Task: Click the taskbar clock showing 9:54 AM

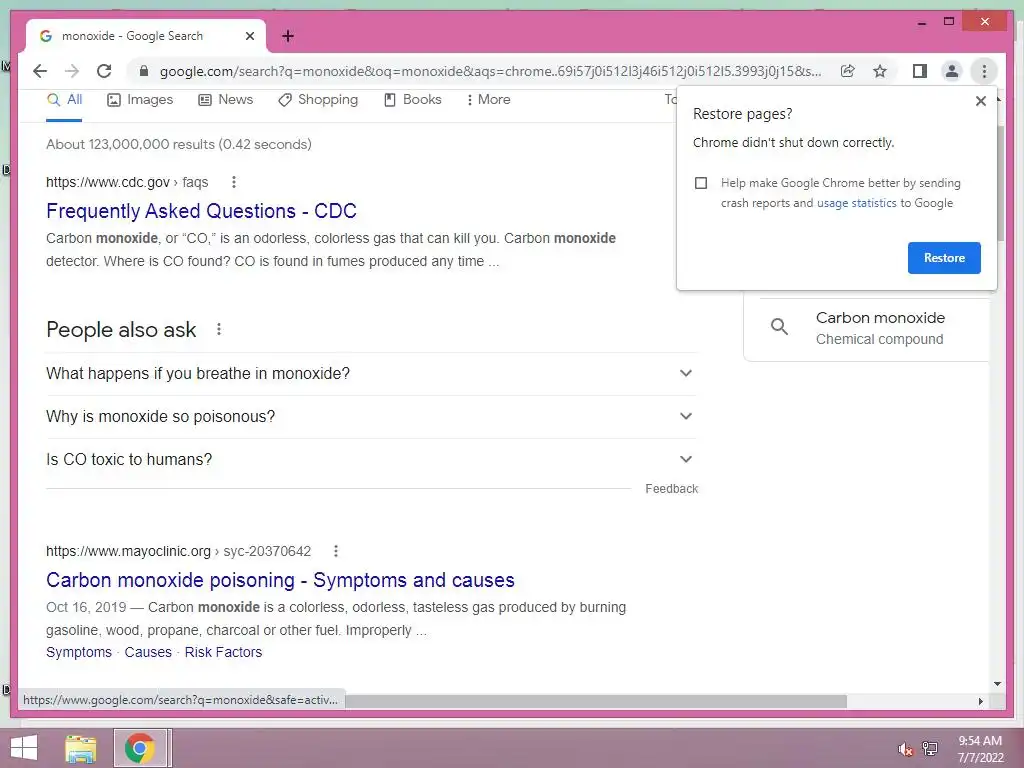Action: pos(980,748)
